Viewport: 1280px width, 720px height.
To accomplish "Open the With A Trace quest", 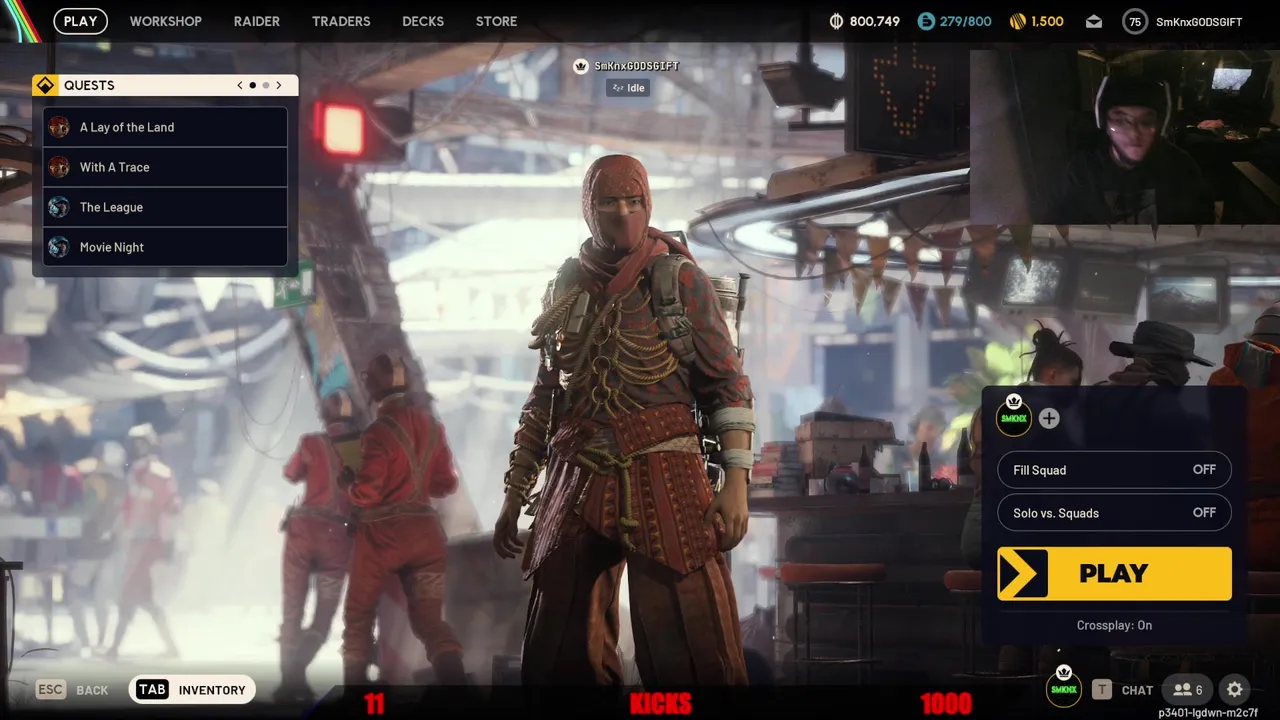I will 165,167.
